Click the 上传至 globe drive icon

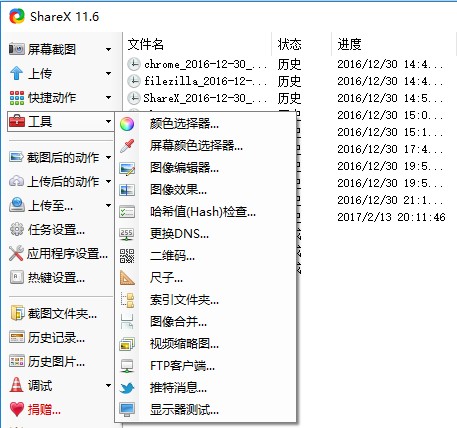(17, 205)
